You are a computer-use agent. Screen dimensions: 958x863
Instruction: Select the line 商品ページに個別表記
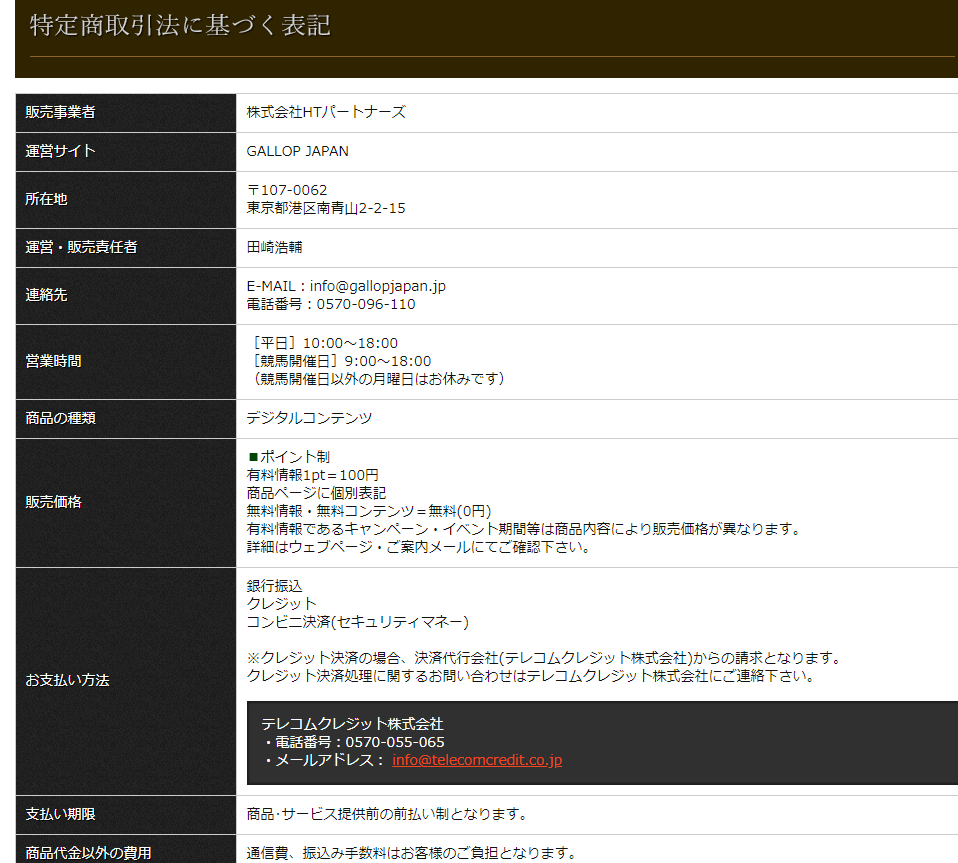pos(316,493)
